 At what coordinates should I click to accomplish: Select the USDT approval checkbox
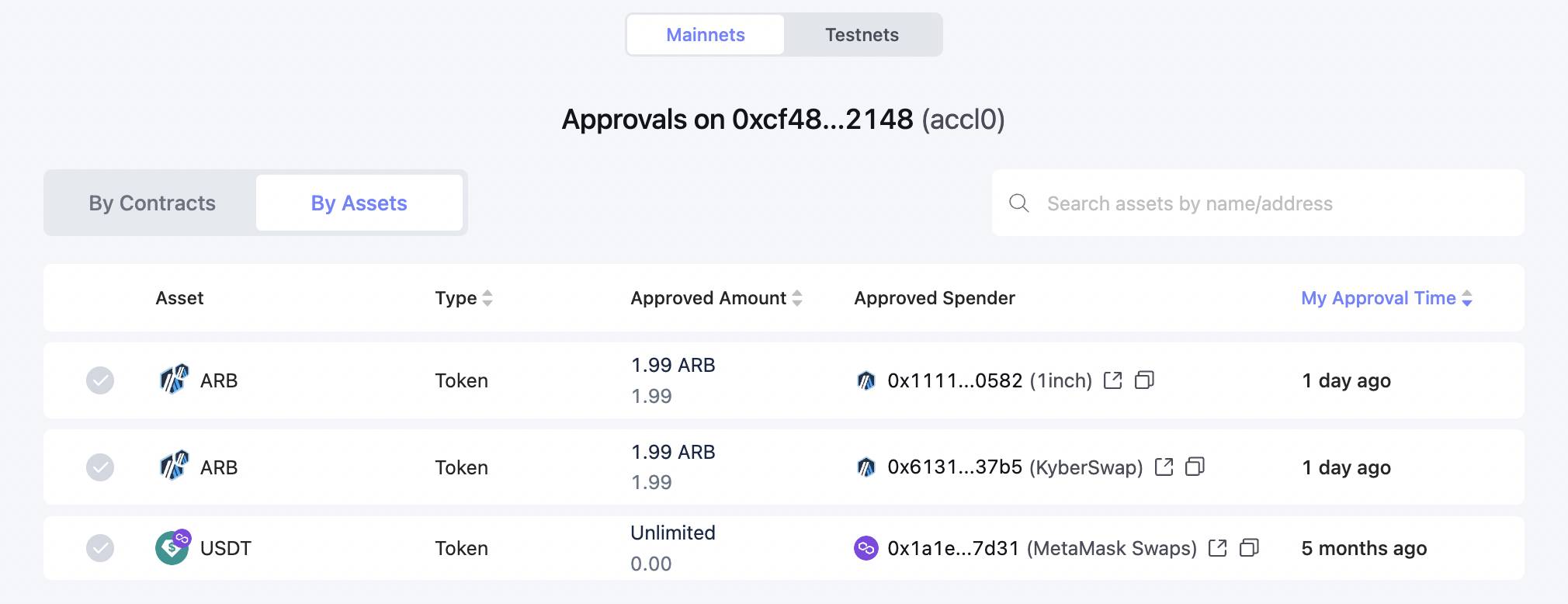(x=100, y=548)
